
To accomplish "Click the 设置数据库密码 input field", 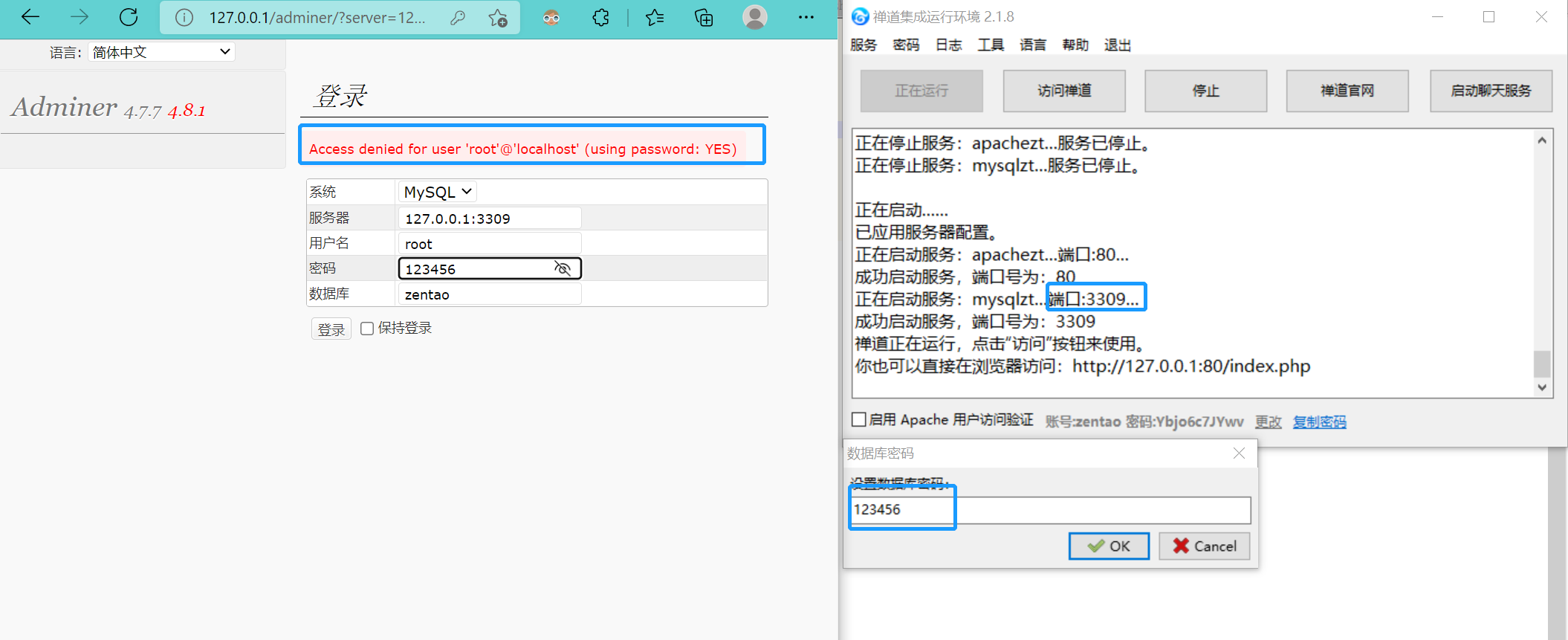I will click(x=1050, y=510).
